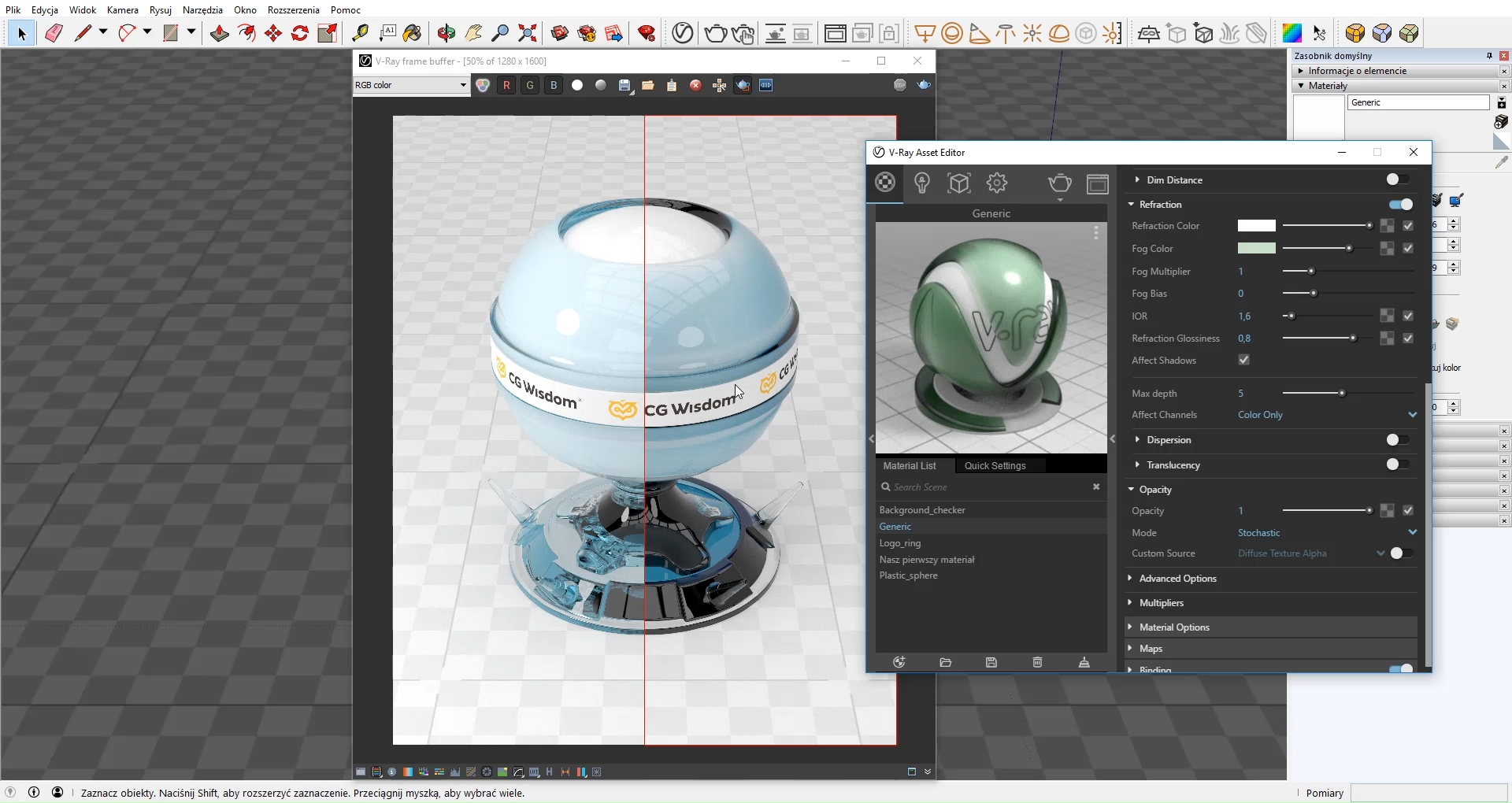The width and height of the screenshot is (1512, 803).
Task: Uncheck the IOR texture checkbox
Action: click(x=1408, y=316)
